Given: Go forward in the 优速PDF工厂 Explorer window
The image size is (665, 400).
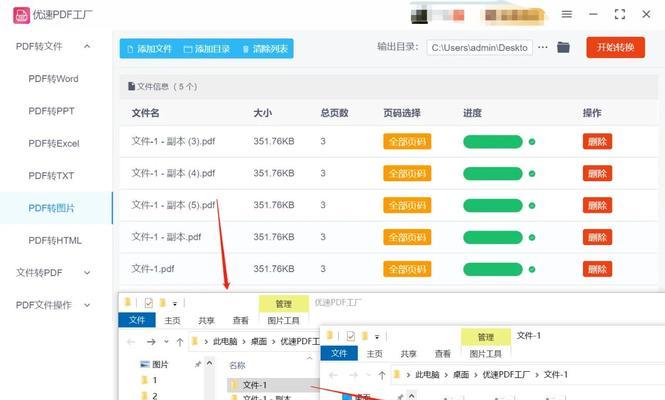Looking at the screenshot, I should click(151, 341).
